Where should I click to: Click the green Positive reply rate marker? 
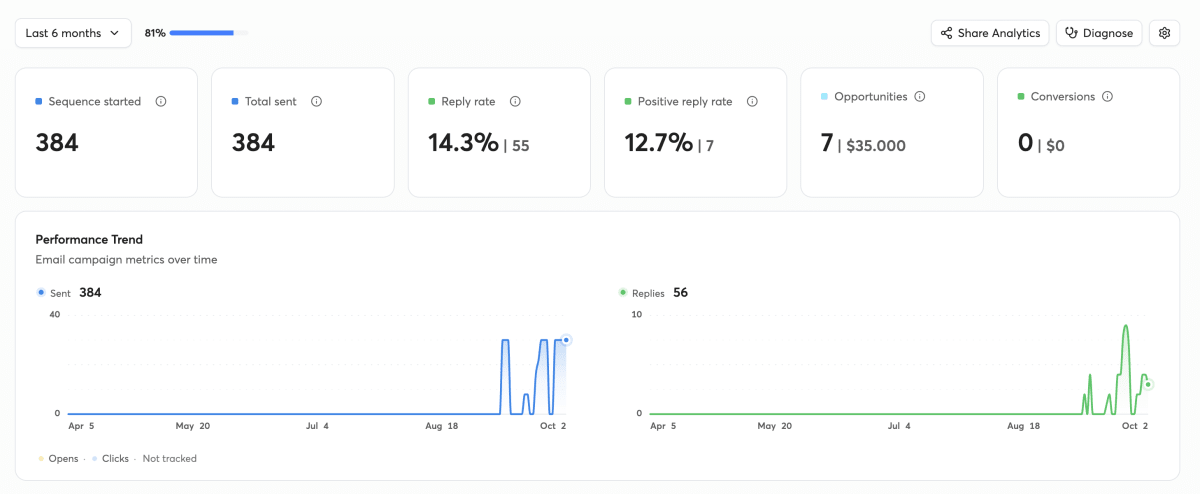(628, 101)
